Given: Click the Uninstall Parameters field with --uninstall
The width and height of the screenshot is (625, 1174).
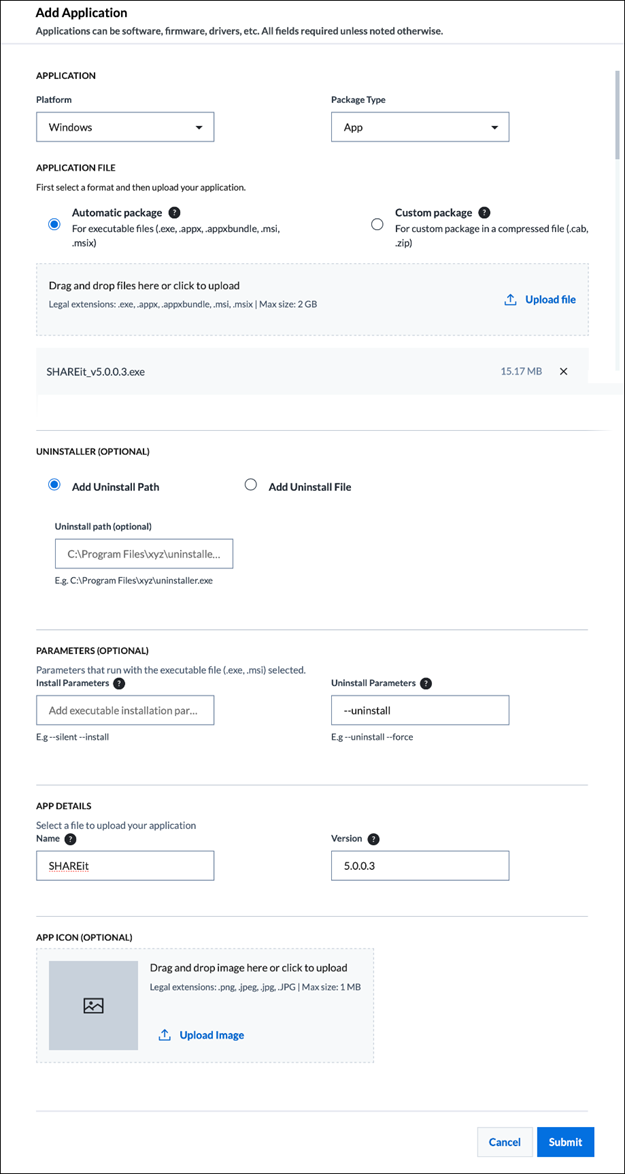Looking at the screenshot, I should point(420,710).
